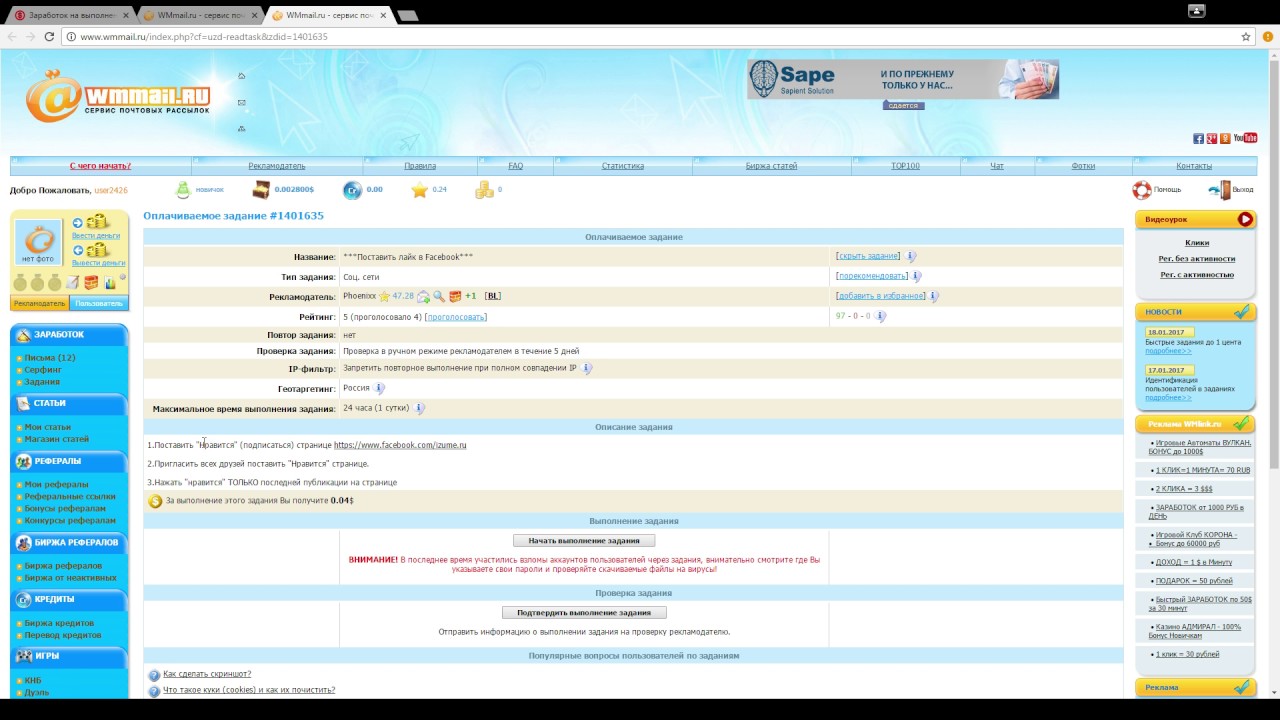The height and width of the screenshot is (720, 1280).
Task: Switch to the Пользователь mode tab
Action: pyautogui.click(x=99, y=303)
